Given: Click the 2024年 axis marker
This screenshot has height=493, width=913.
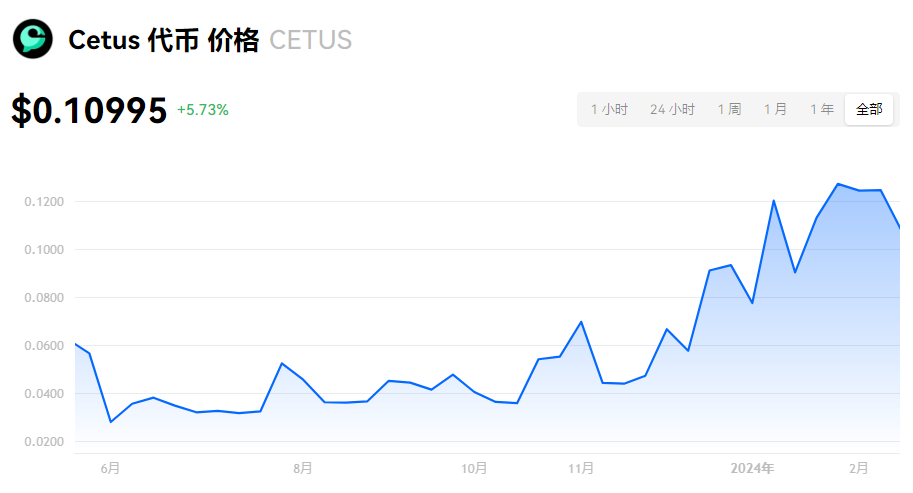Looking at the screenshot, I should click(x=752, y=469).
